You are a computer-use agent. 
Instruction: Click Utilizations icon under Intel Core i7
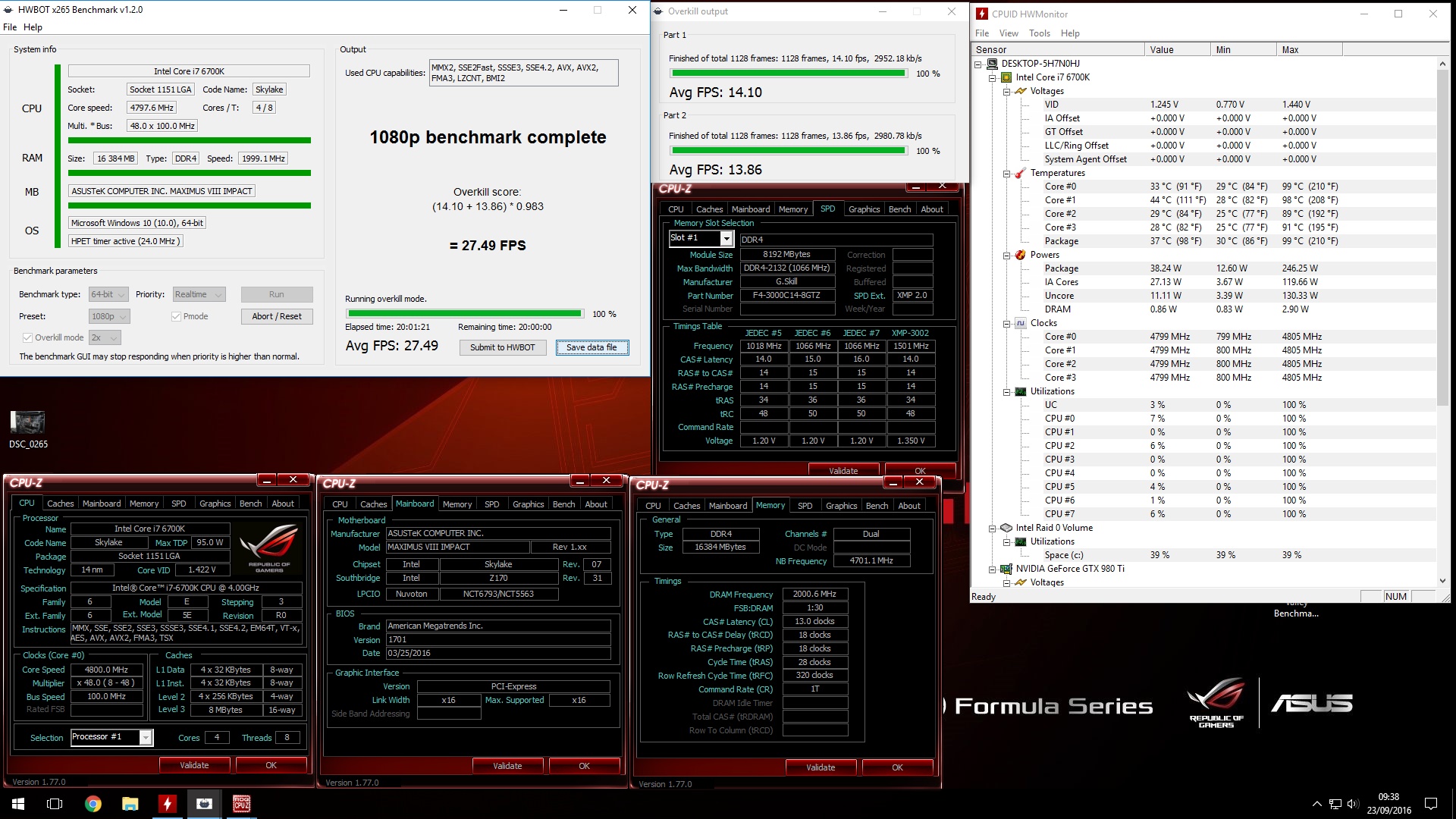[x=1021, y=391]
